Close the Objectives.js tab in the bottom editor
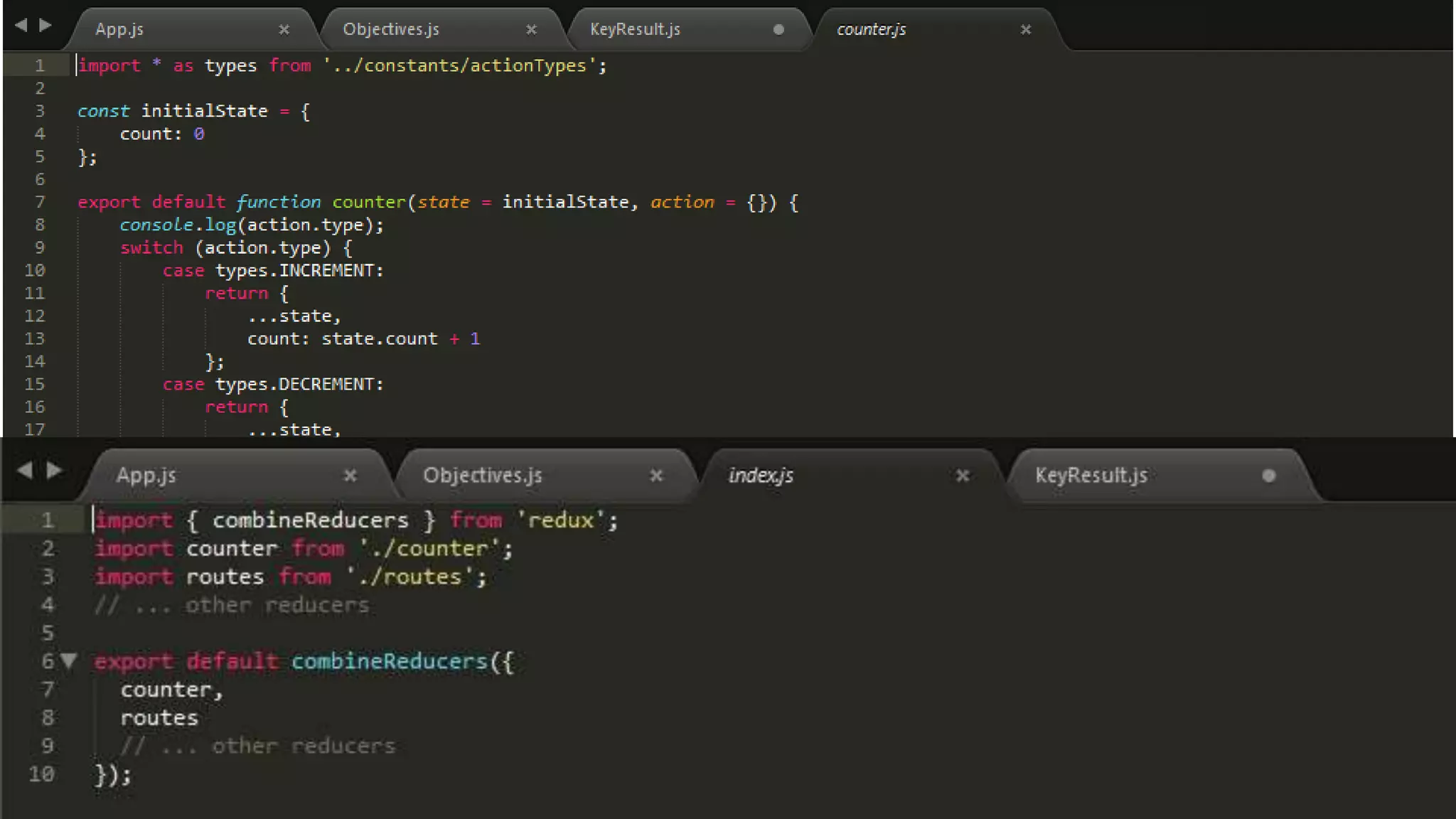This screenshot has width=1456, height=819. tap(656, 475)
